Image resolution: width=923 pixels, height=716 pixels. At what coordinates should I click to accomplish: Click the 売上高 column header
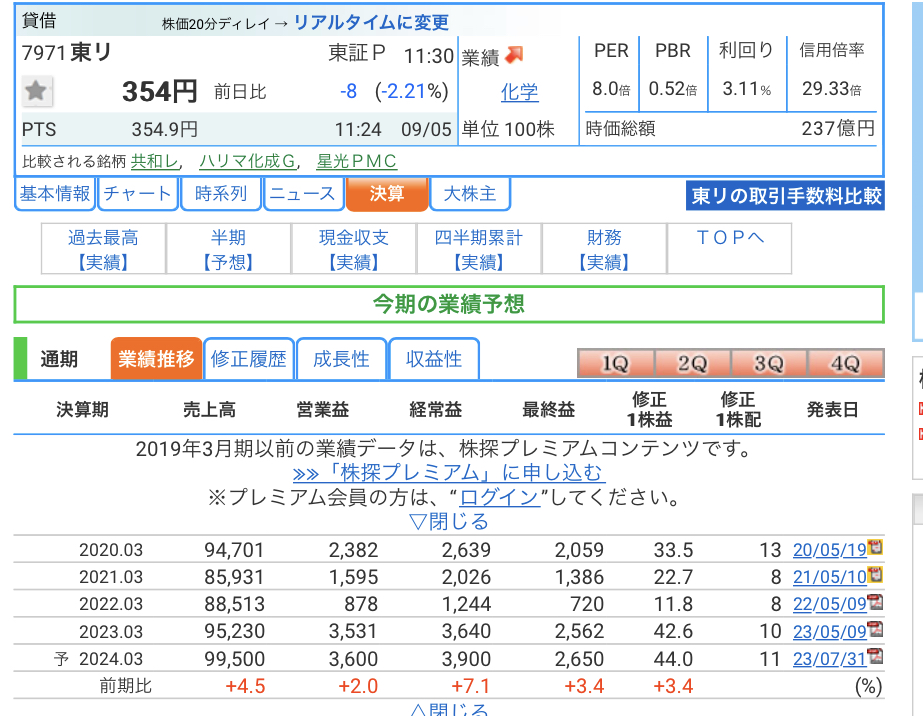(x=209, y=409)
